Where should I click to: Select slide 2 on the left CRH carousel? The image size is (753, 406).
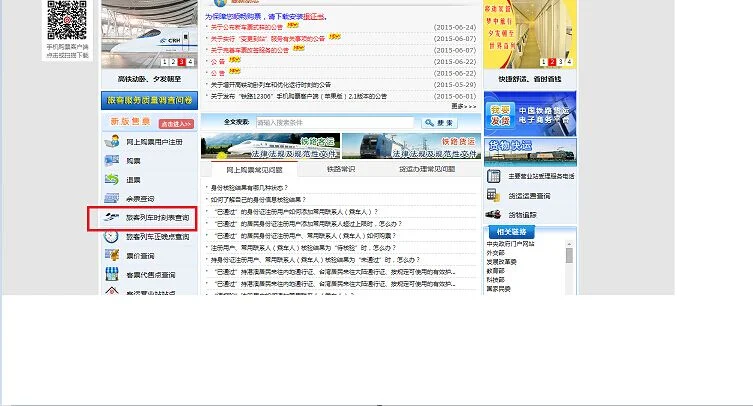pyautogui.click(x=173, y=62)
